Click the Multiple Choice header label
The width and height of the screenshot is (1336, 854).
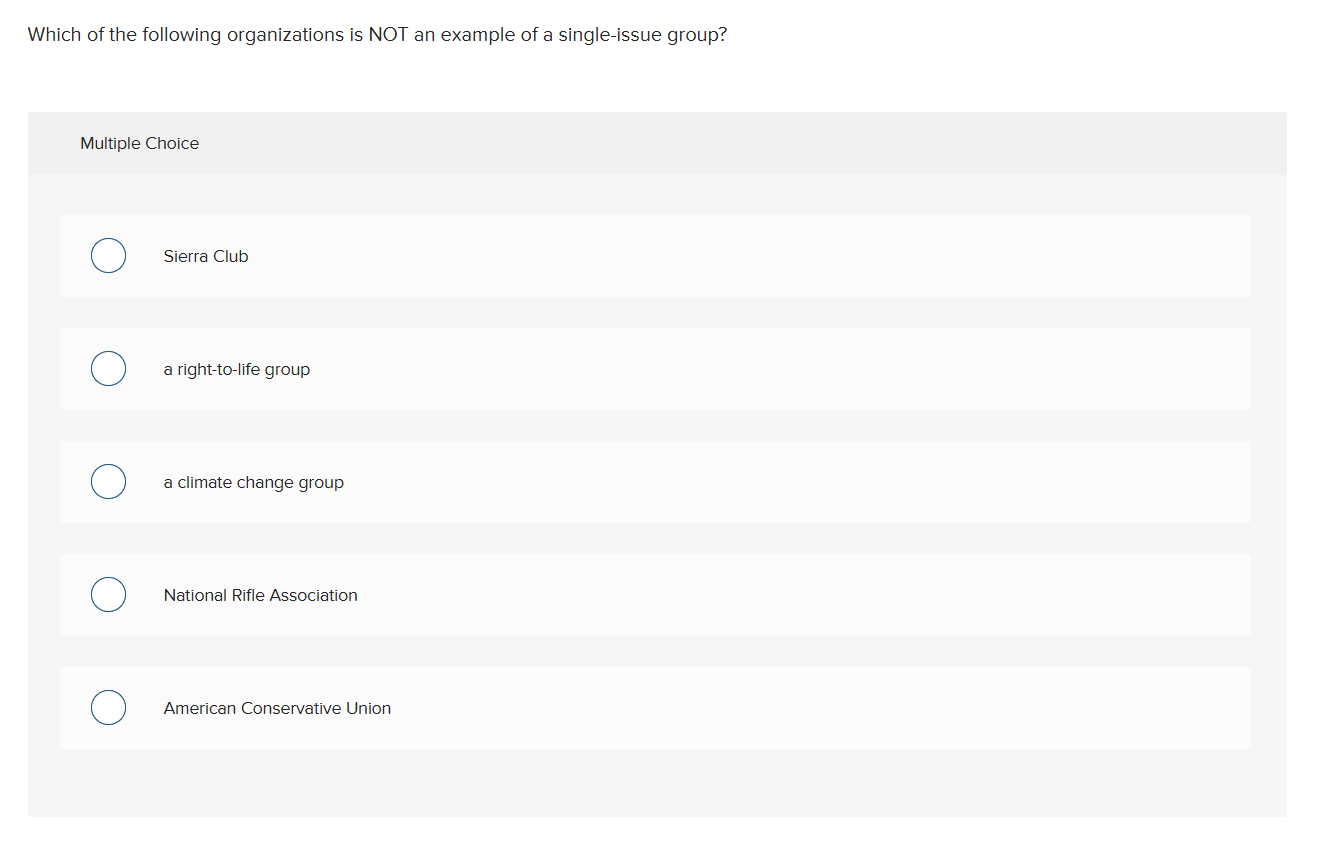[139, 143]
